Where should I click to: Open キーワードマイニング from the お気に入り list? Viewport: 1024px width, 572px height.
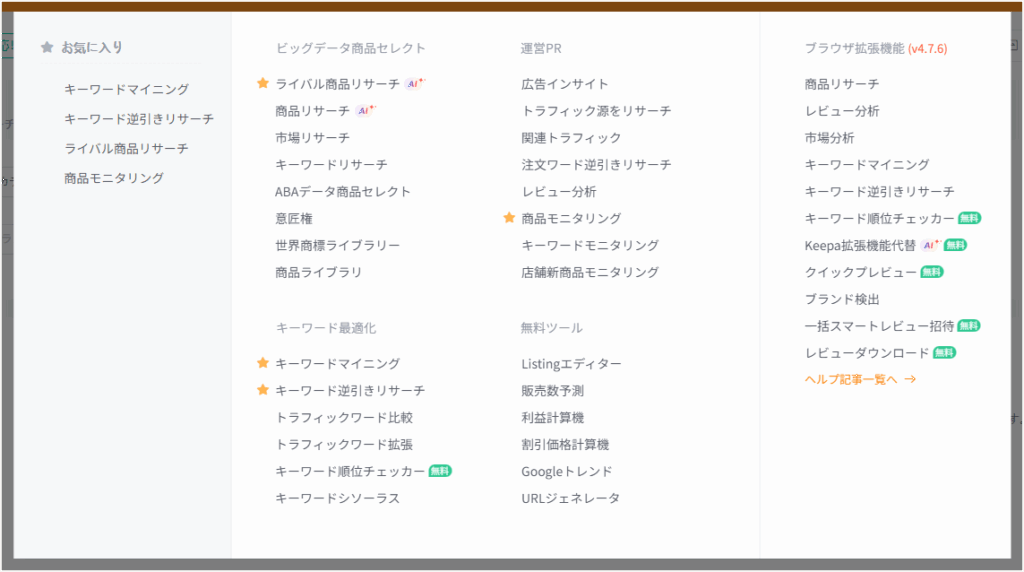pos(127,89)
